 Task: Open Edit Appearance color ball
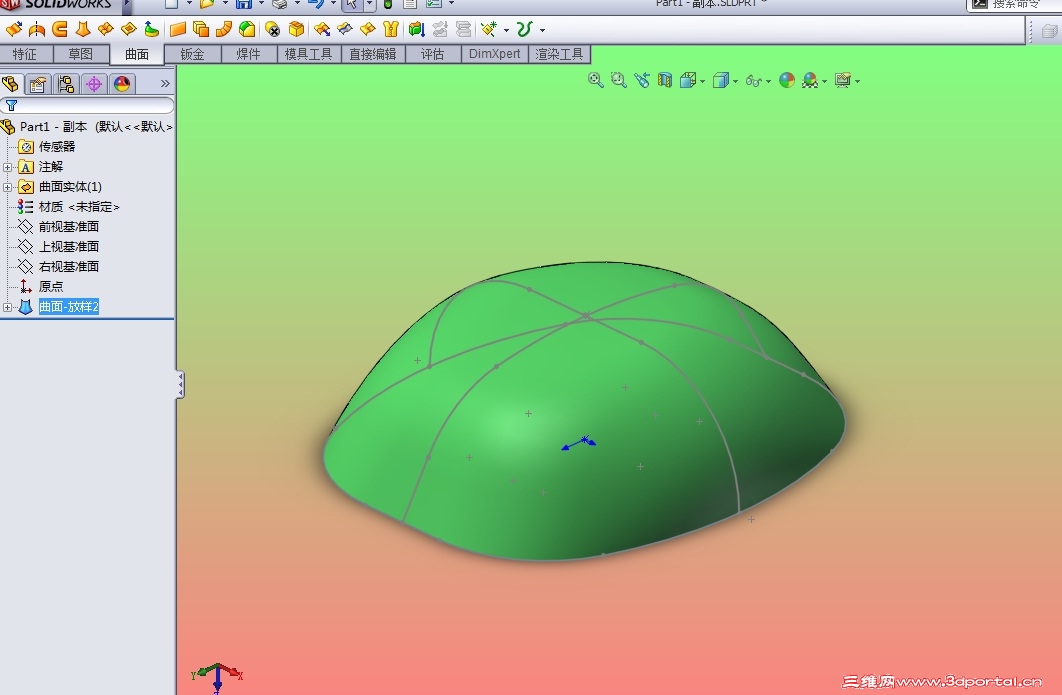click(x=786, y=80)
